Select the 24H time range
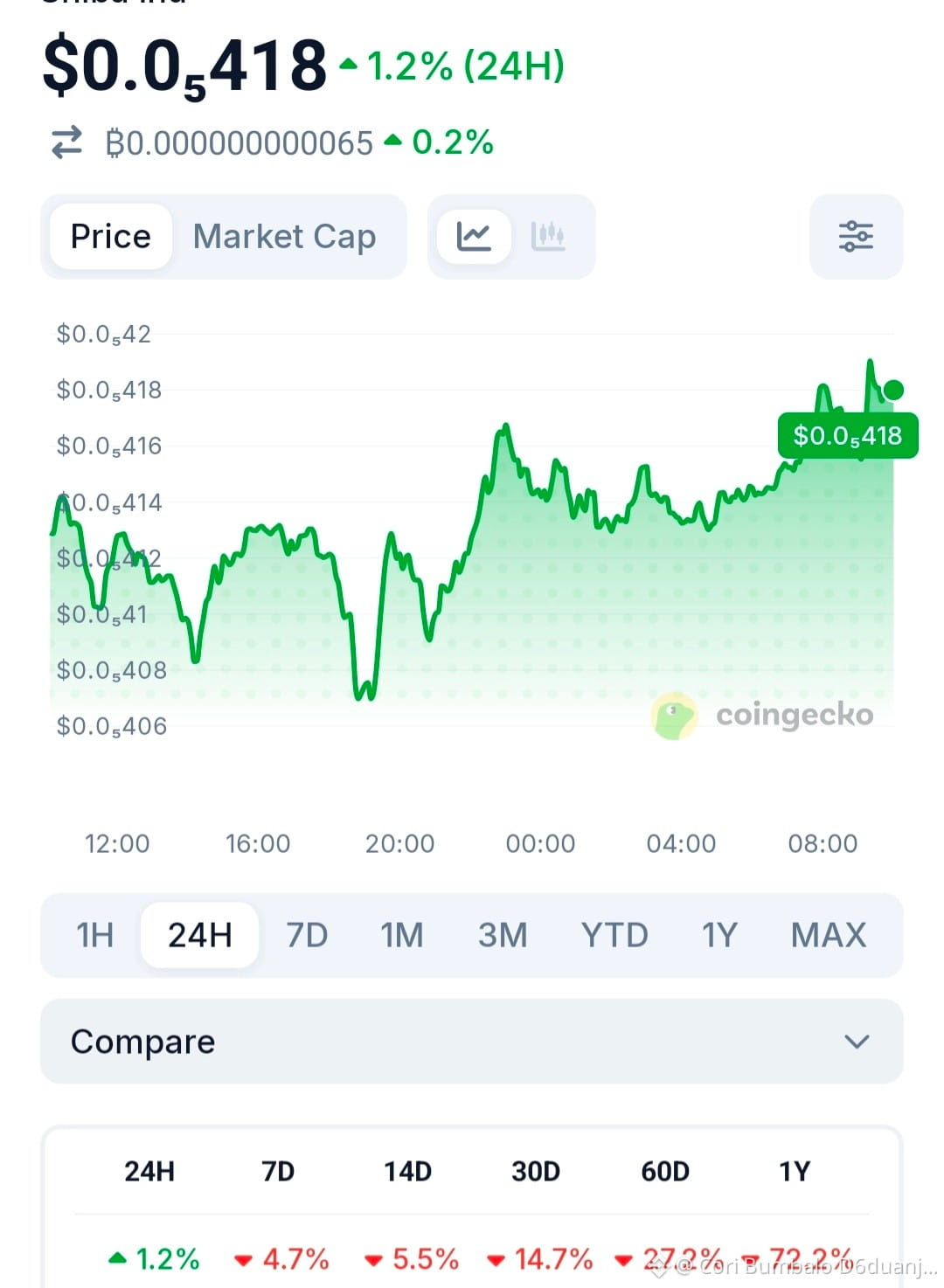Viewport: 944px width, 1288px height. (200, 935)
